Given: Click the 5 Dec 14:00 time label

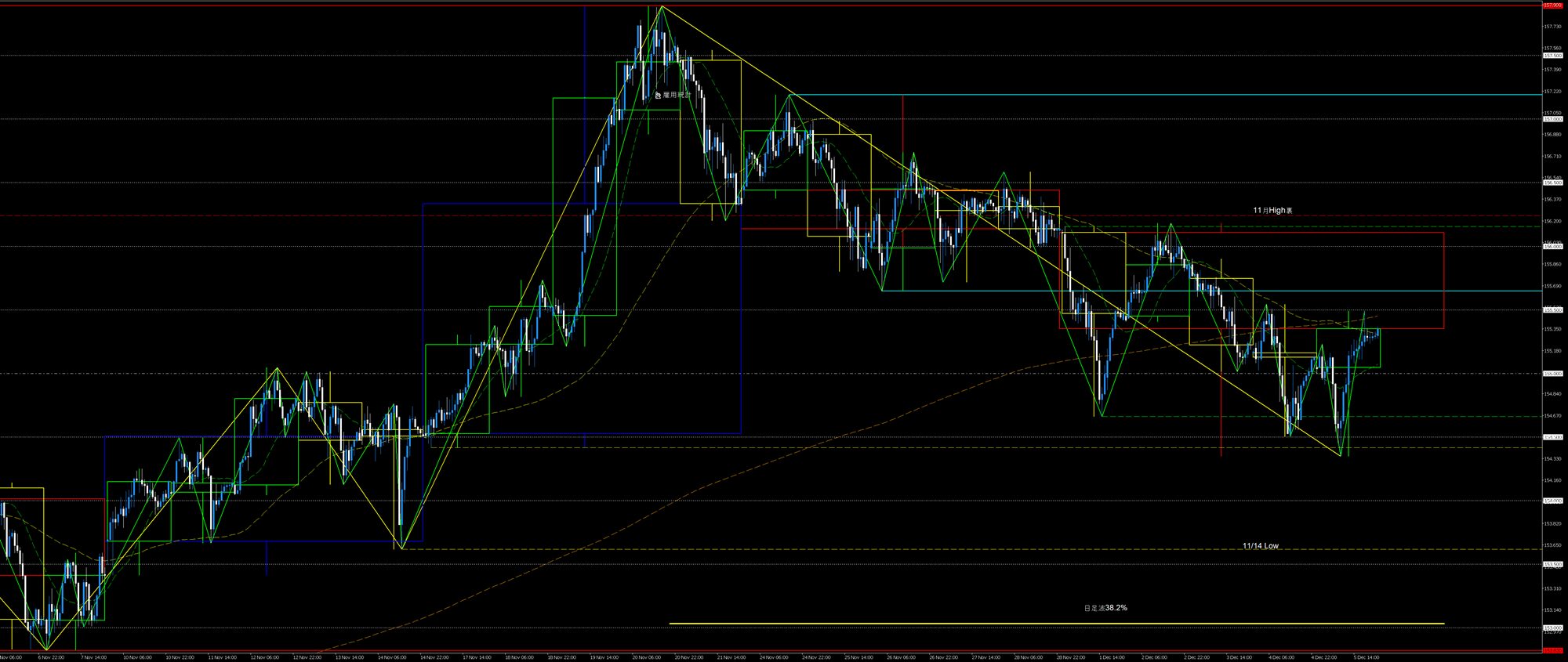Looking at the screenshot, I should (x=1366, y=657).
